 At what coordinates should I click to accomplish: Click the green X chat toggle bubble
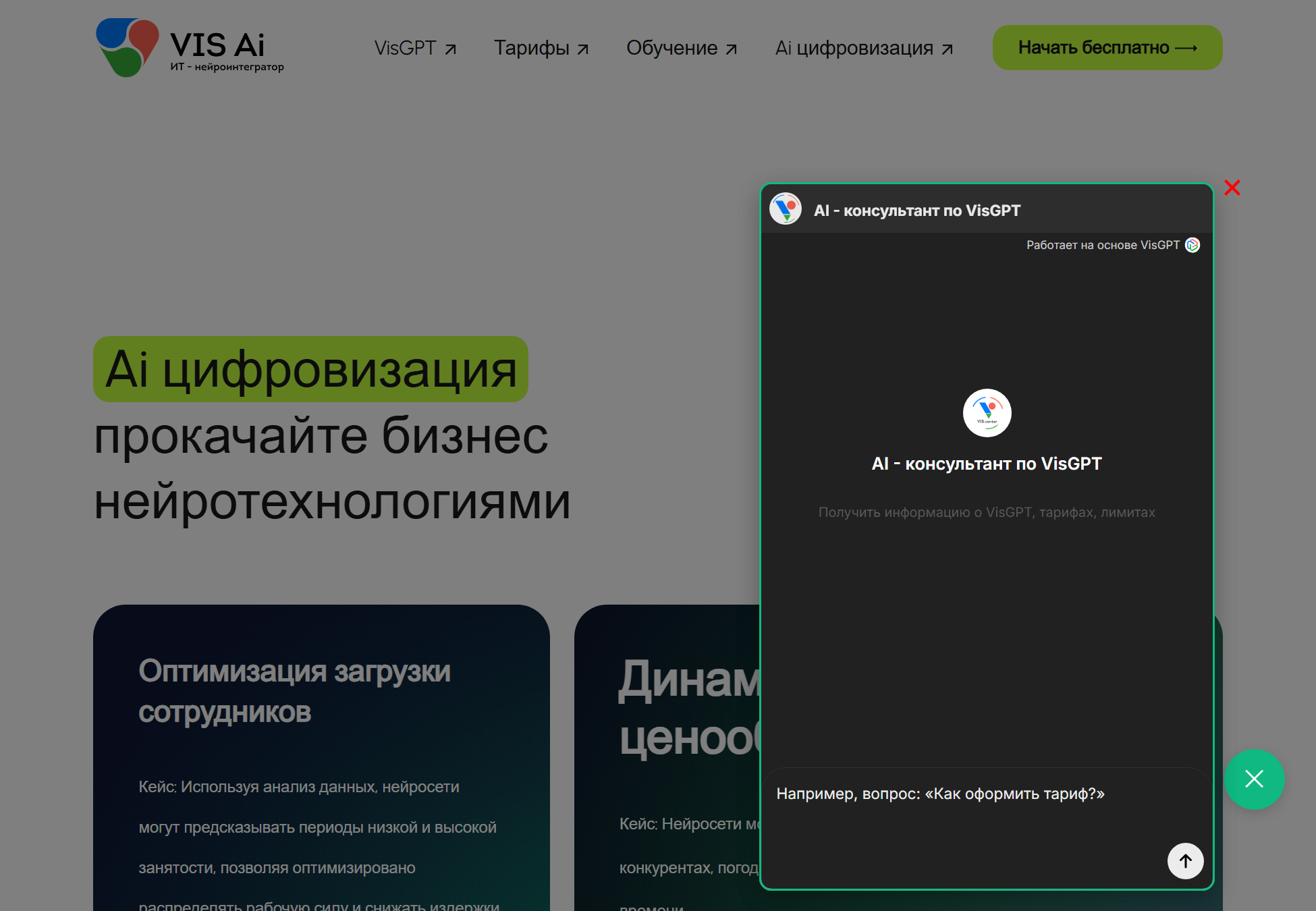tap(1254, 779)
